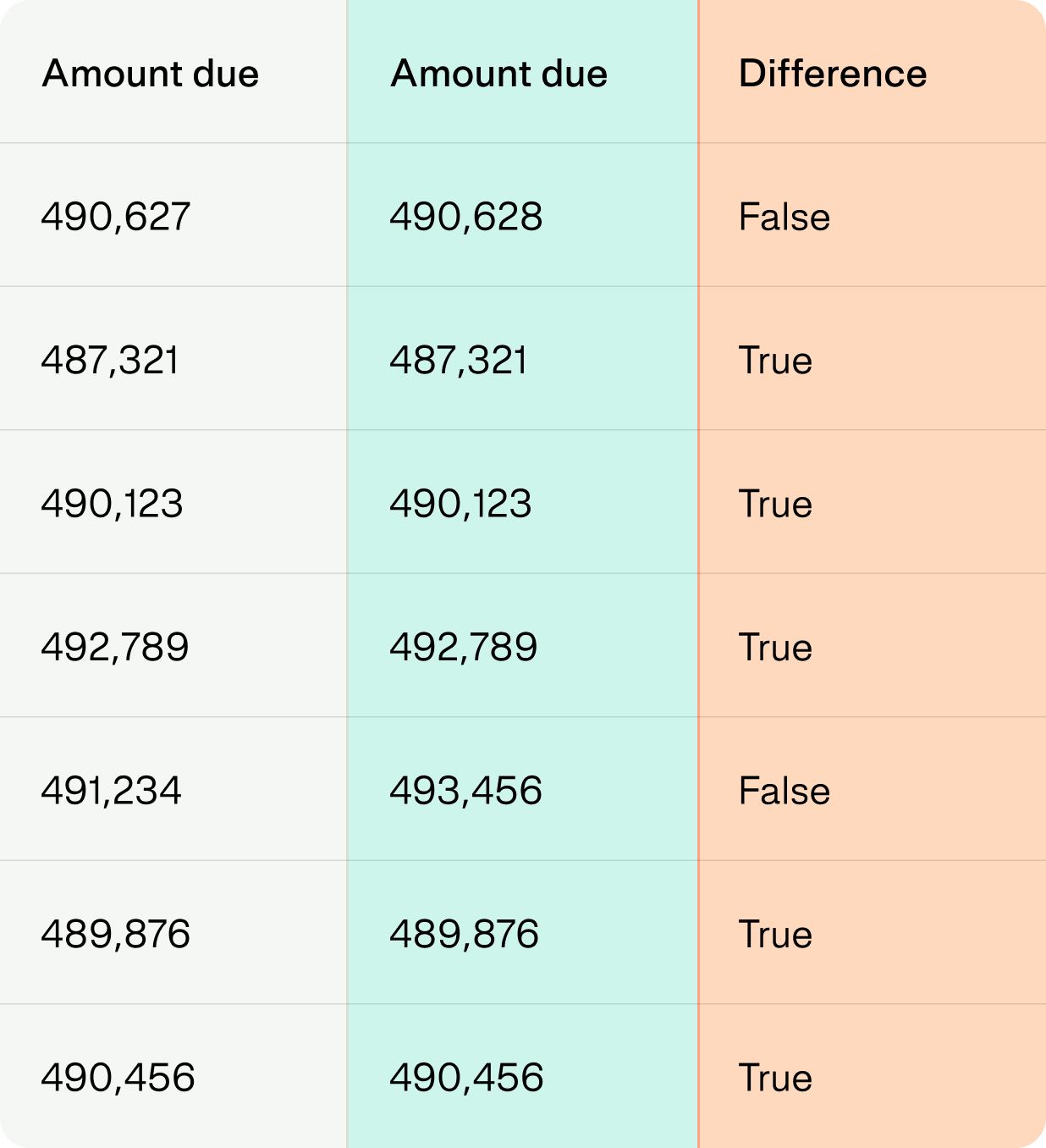Select the gray first Amount due header
This screenshot has height=1148, width=1046.
coord(151,74)
